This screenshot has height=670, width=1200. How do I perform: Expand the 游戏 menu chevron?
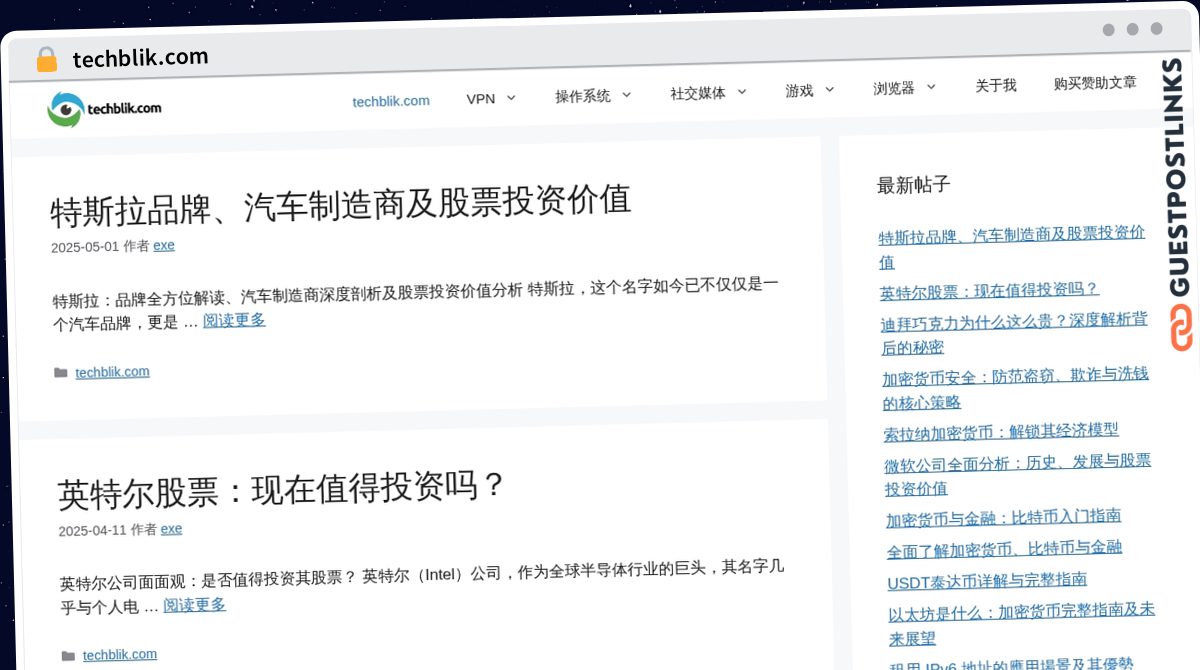829,90
